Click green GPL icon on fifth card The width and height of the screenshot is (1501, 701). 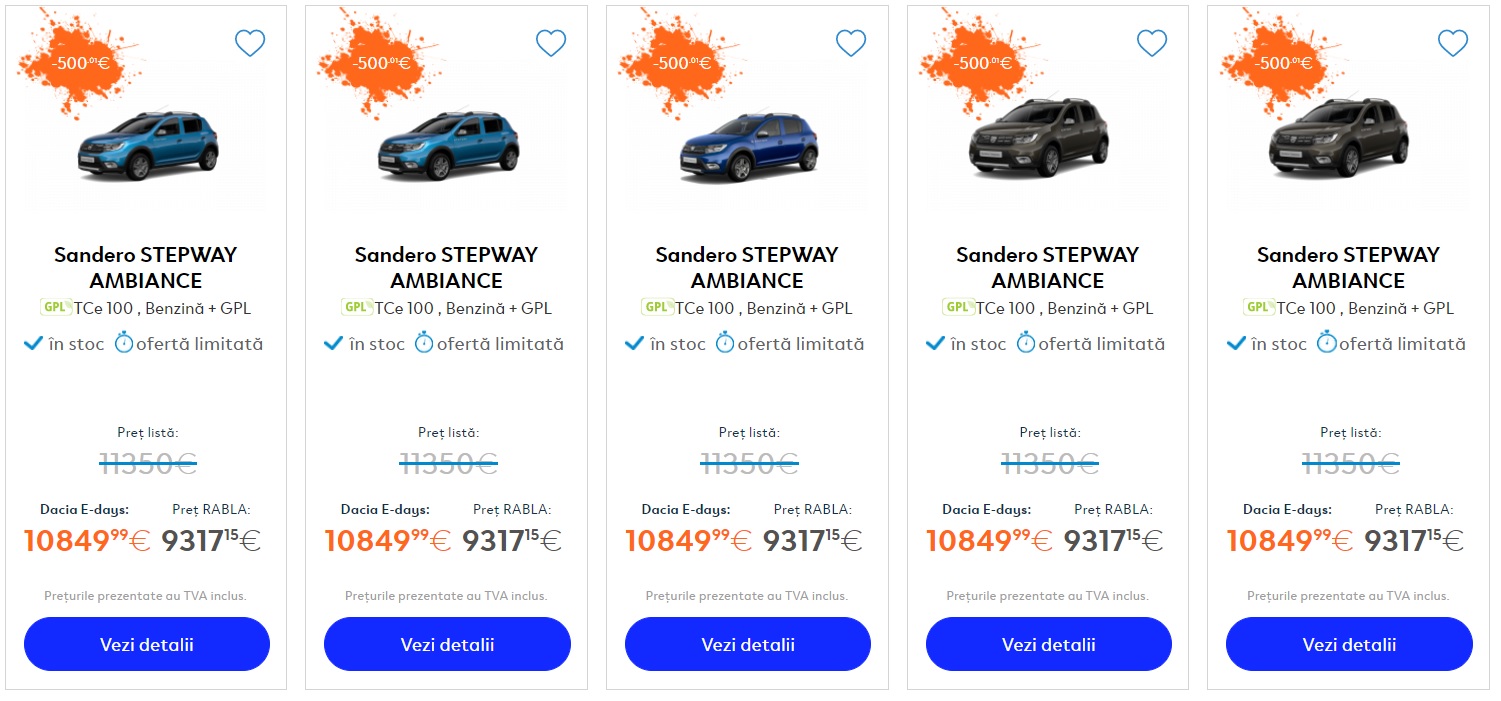1259,307
